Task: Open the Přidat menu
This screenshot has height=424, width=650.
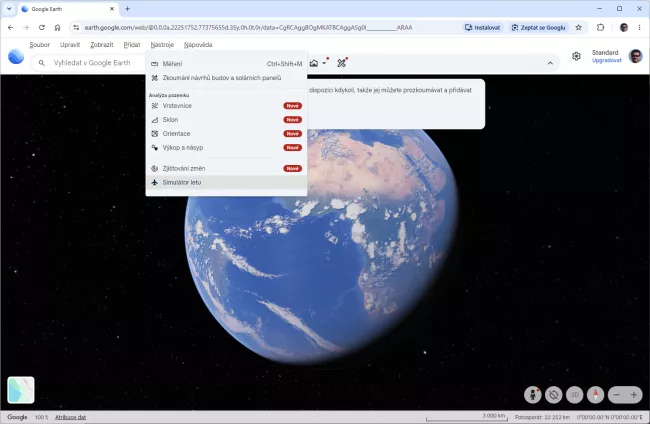Action: [x=132, y=45]
